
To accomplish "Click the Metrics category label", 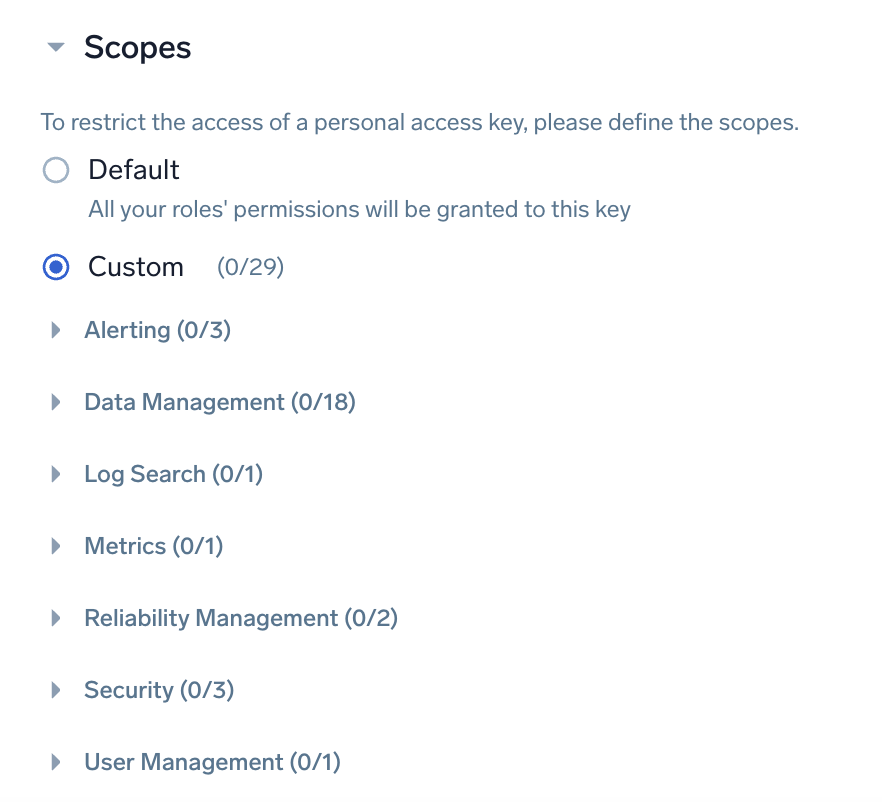I will coord(153,545).
